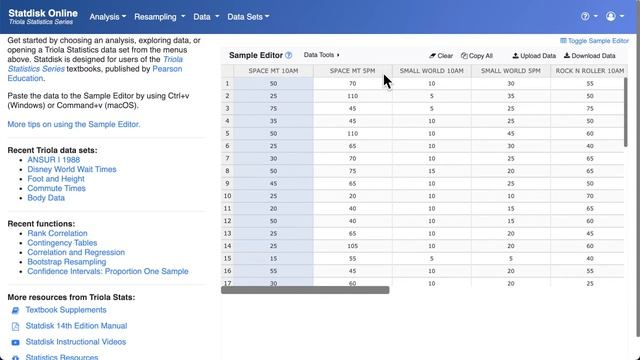Open Rank Correlation function

pyautogui.click(x=57, y=233)
